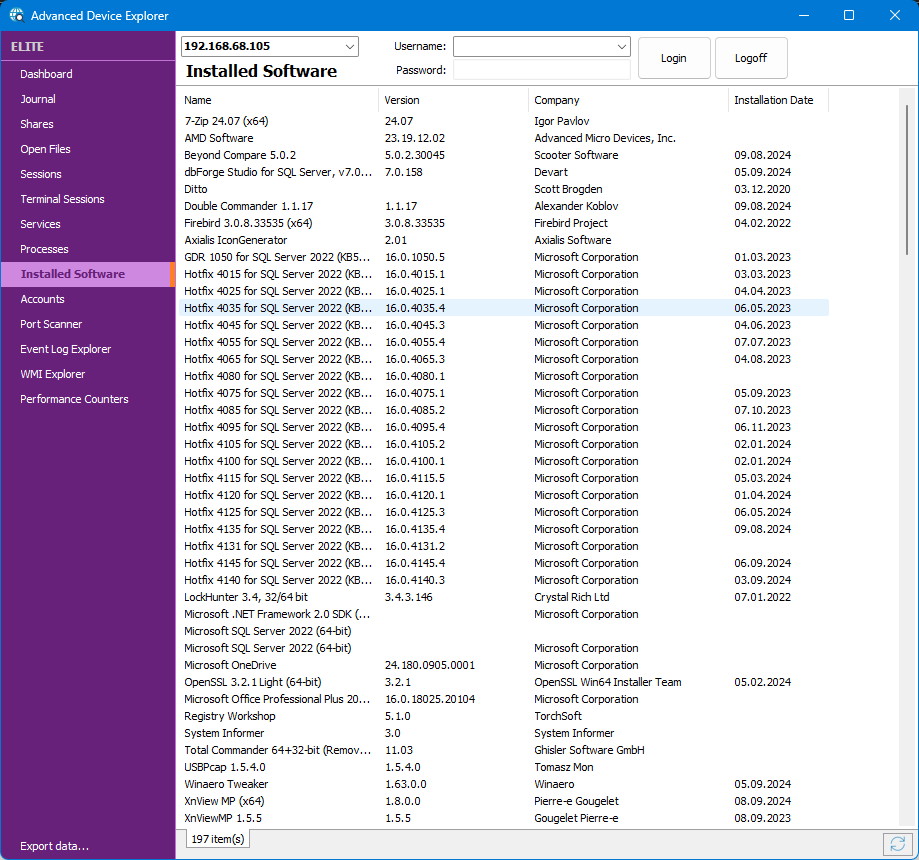The height and width of the screenshot is (860, 919).
Task: Sort by the Company column header
Action: pyautogui.click(x=628, y=100)
